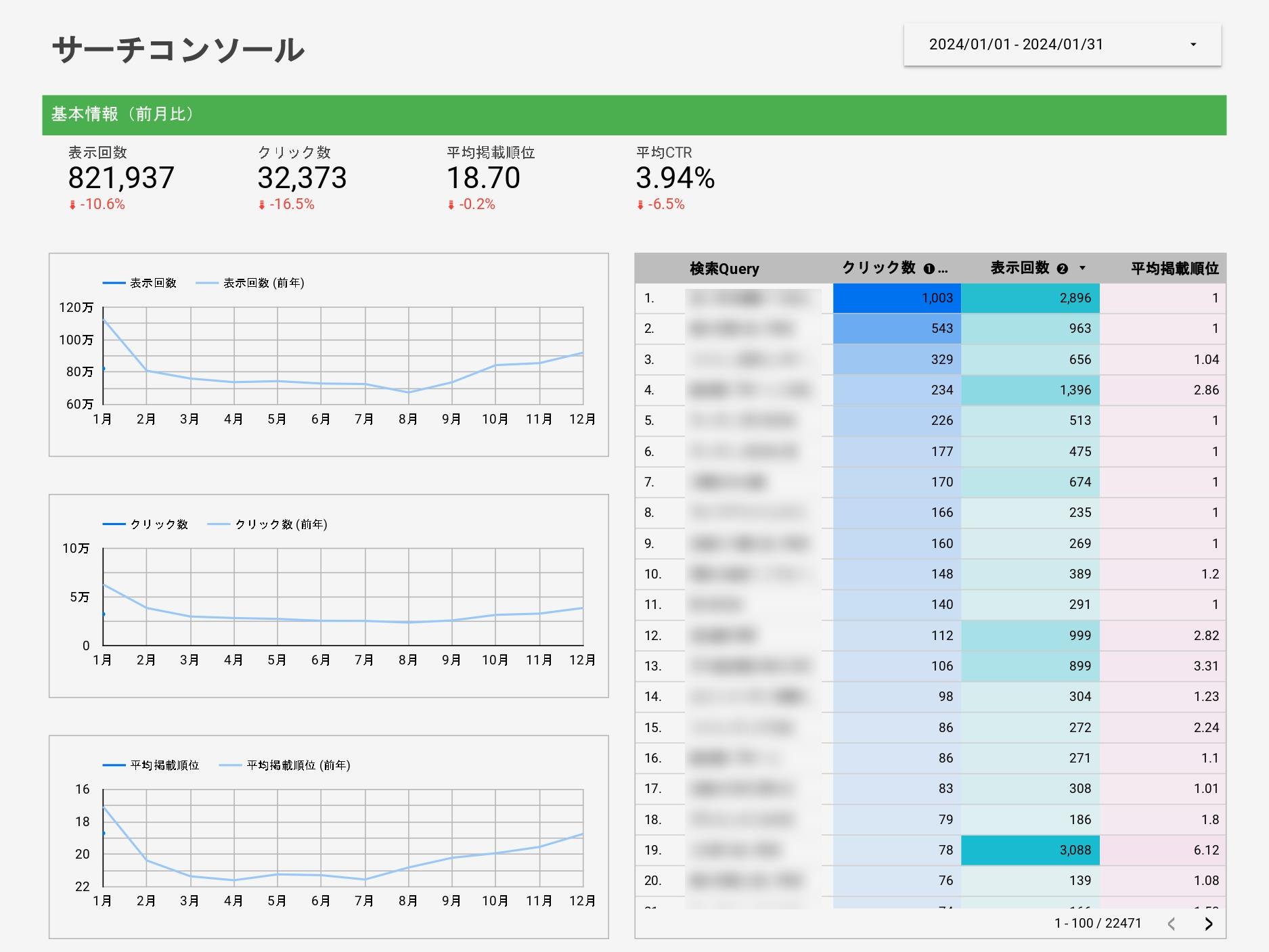1269x952 pixels.
Task: Open the date range dropdown arrow
Action: 1193,45
